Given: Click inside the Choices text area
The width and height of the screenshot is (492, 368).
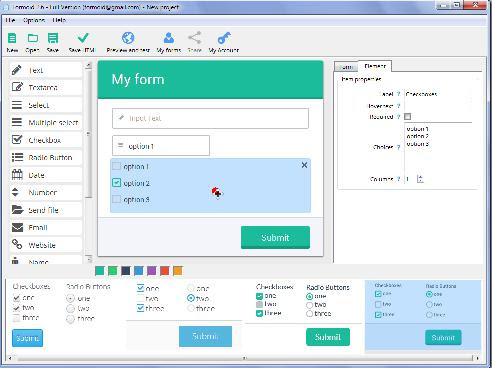Looking at the screenshot, I should (438, 147).
